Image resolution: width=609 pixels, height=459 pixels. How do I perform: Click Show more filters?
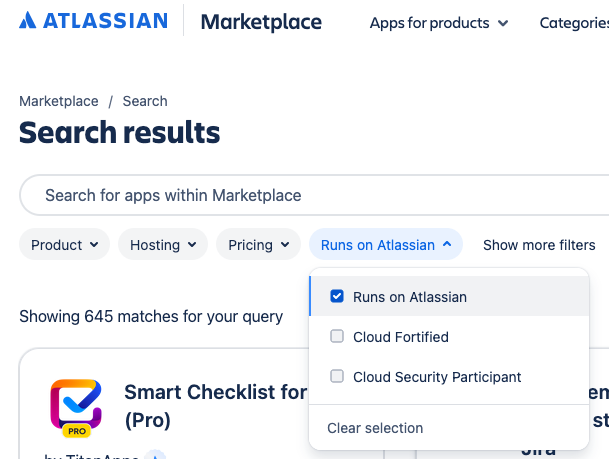click(539, 245)
